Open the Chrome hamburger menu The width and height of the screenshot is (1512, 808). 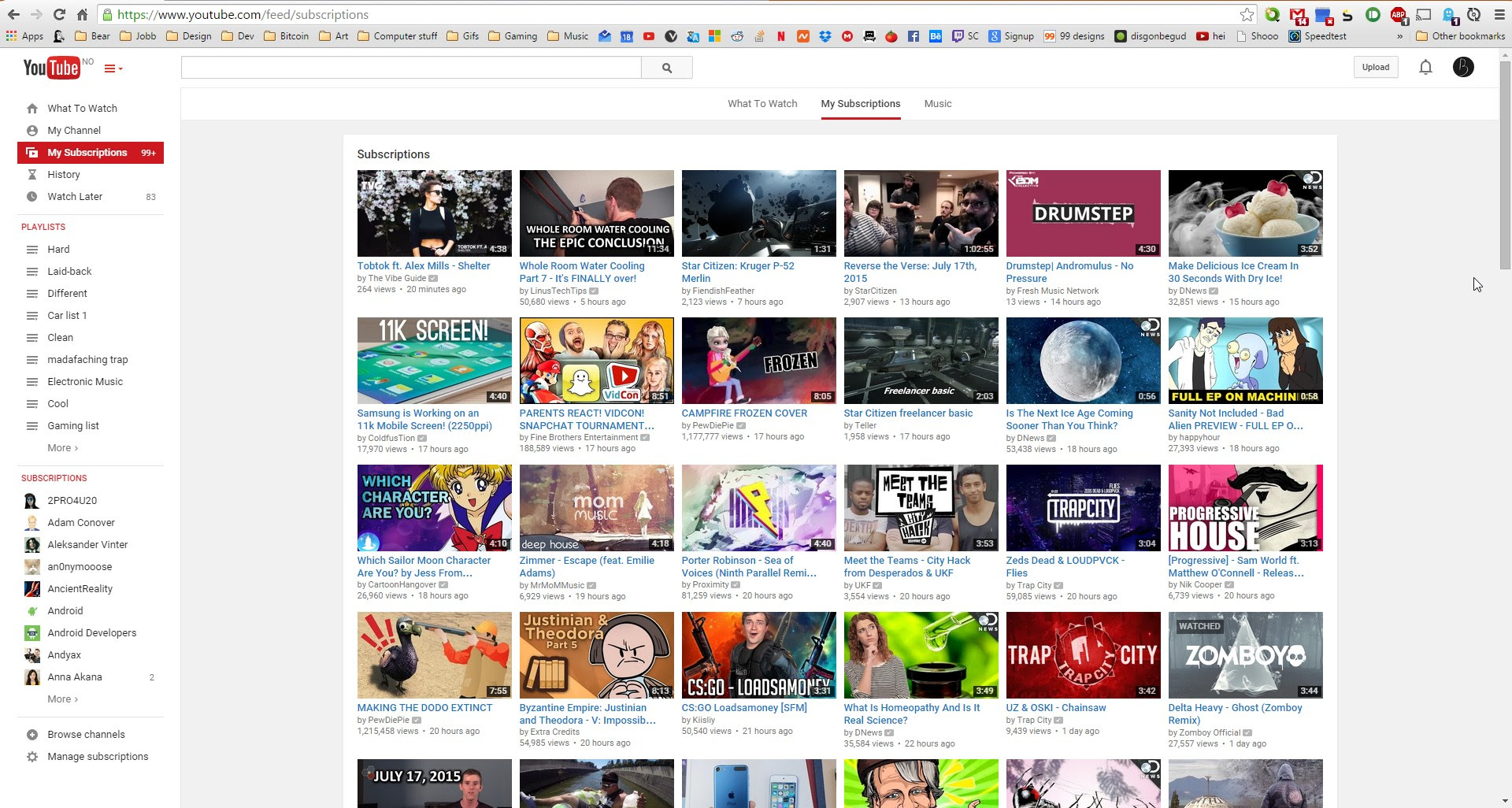coord(1499,15)
